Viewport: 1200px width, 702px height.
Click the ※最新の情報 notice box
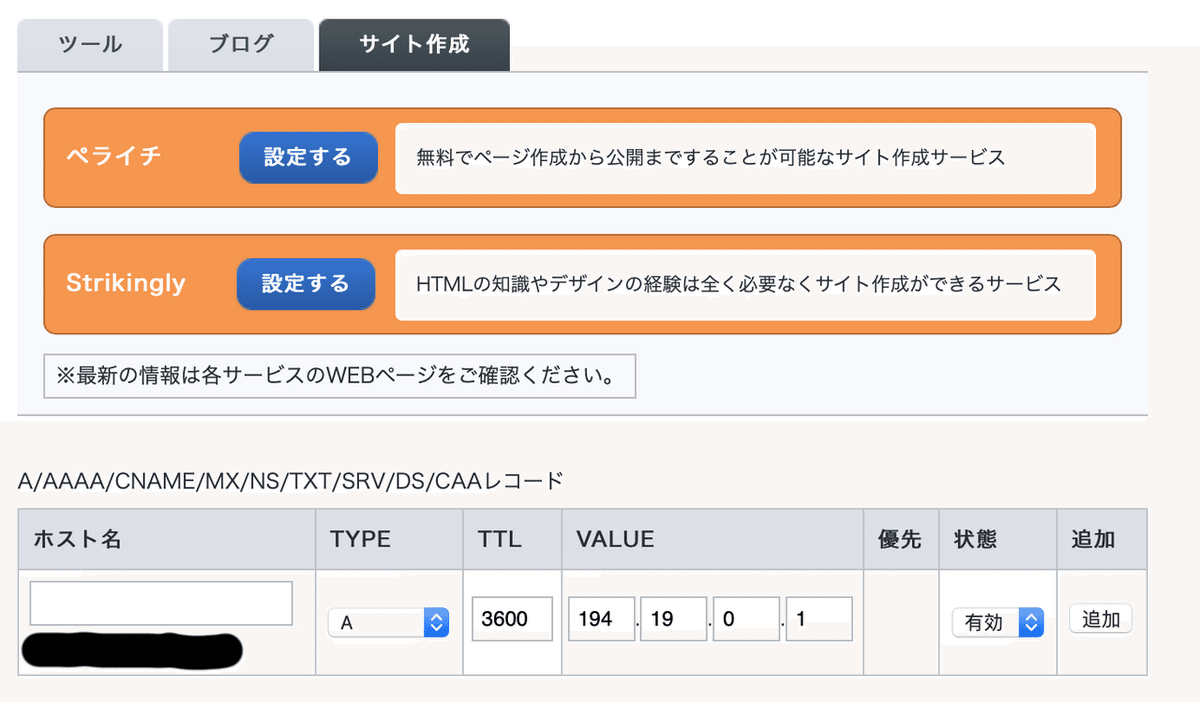(340, 376)
